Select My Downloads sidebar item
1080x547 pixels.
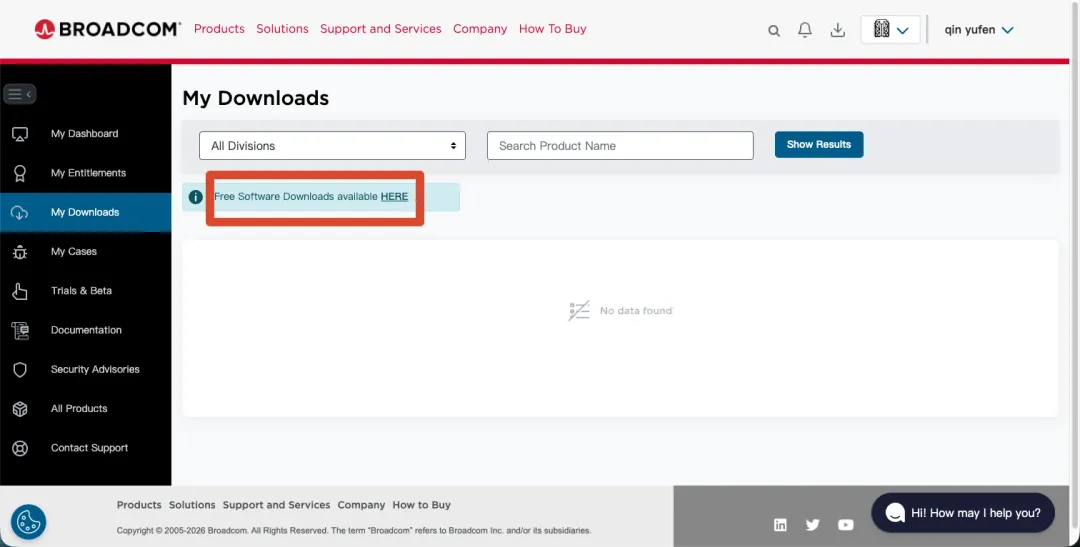click(85, 212)
